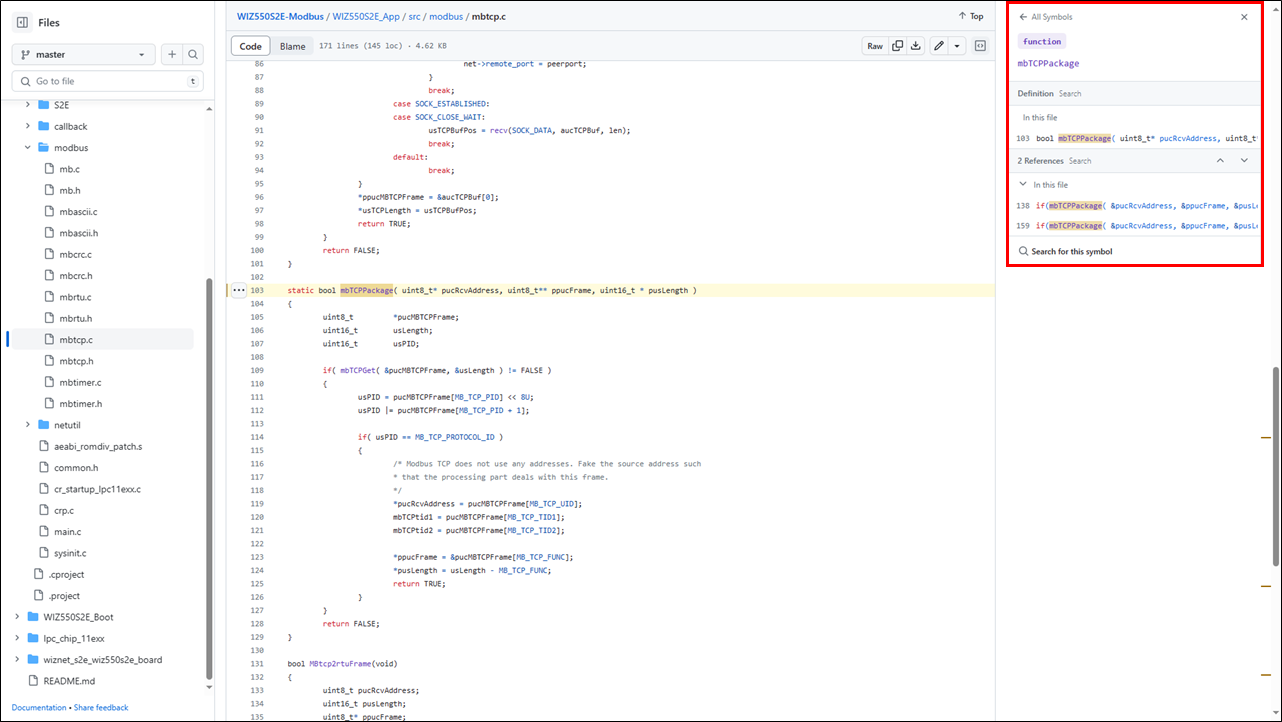Image resolution: width=1282 pixels, height=722 pixels.
Task: Expand the WIZ550S2E_Boot folder
Action: pos(17,617)
